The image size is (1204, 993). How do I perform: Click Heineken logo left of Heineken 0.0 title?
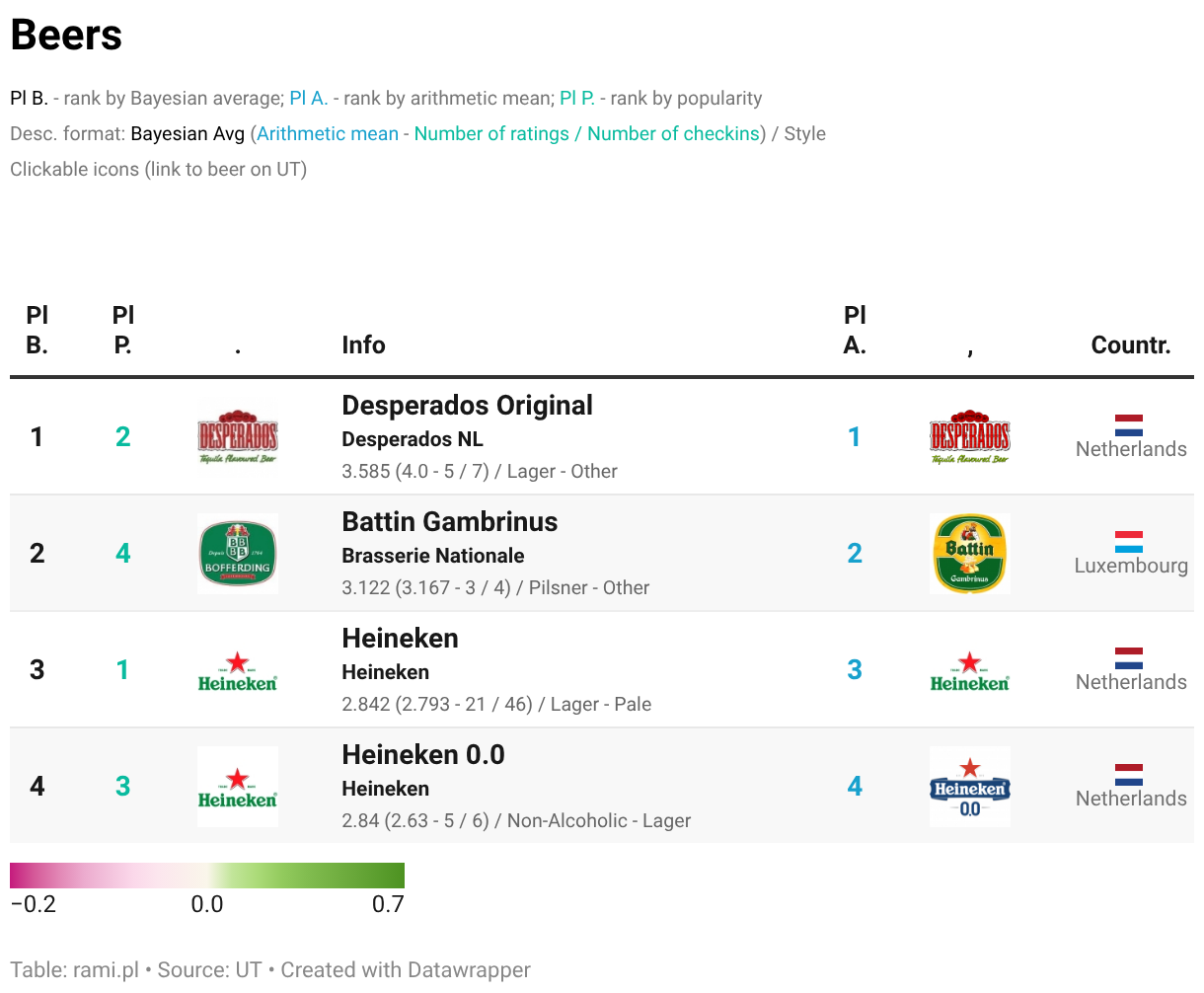point(238,786)
